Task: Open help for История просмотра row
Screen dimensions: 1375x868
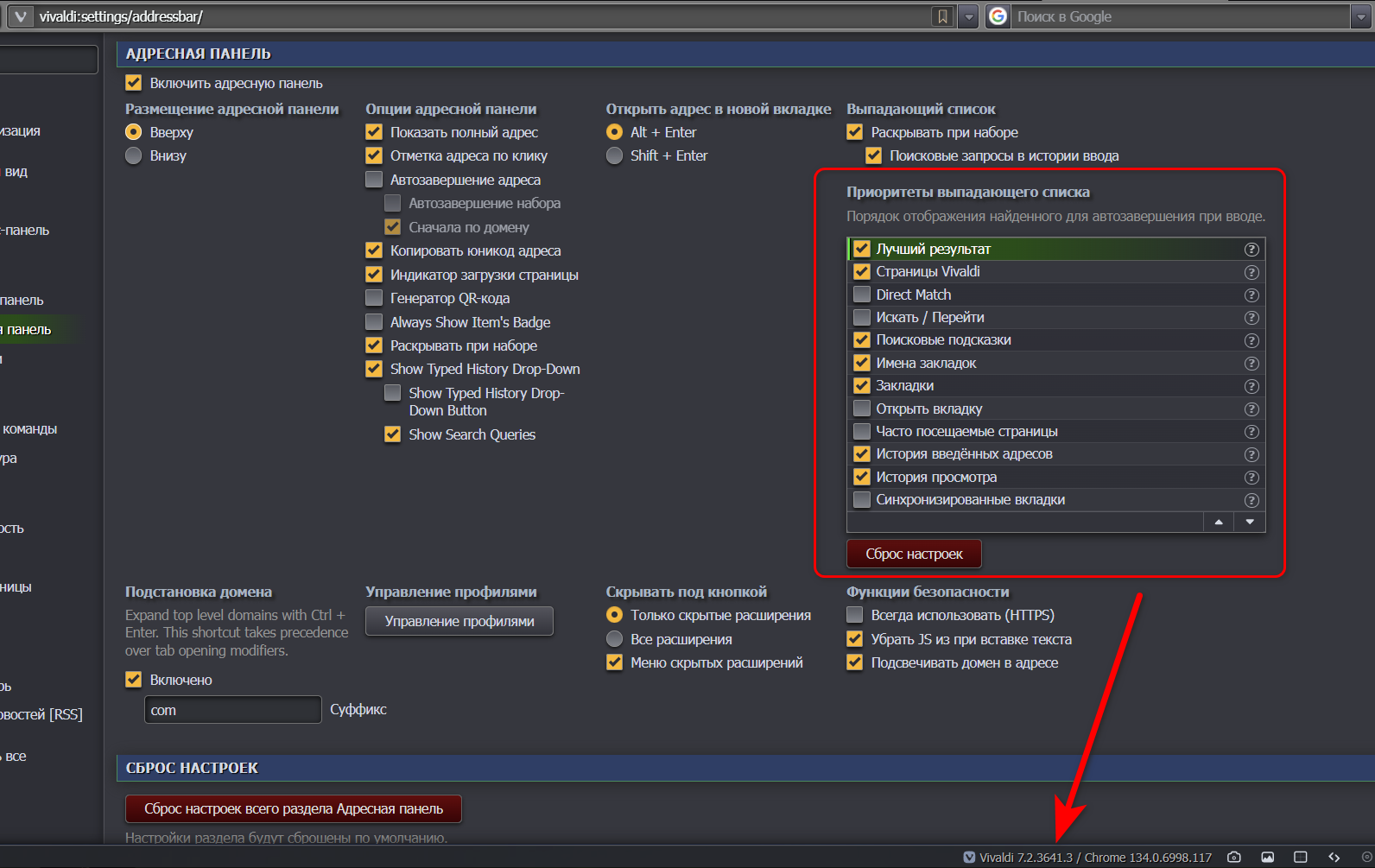Action: (x=1251, y=478)
